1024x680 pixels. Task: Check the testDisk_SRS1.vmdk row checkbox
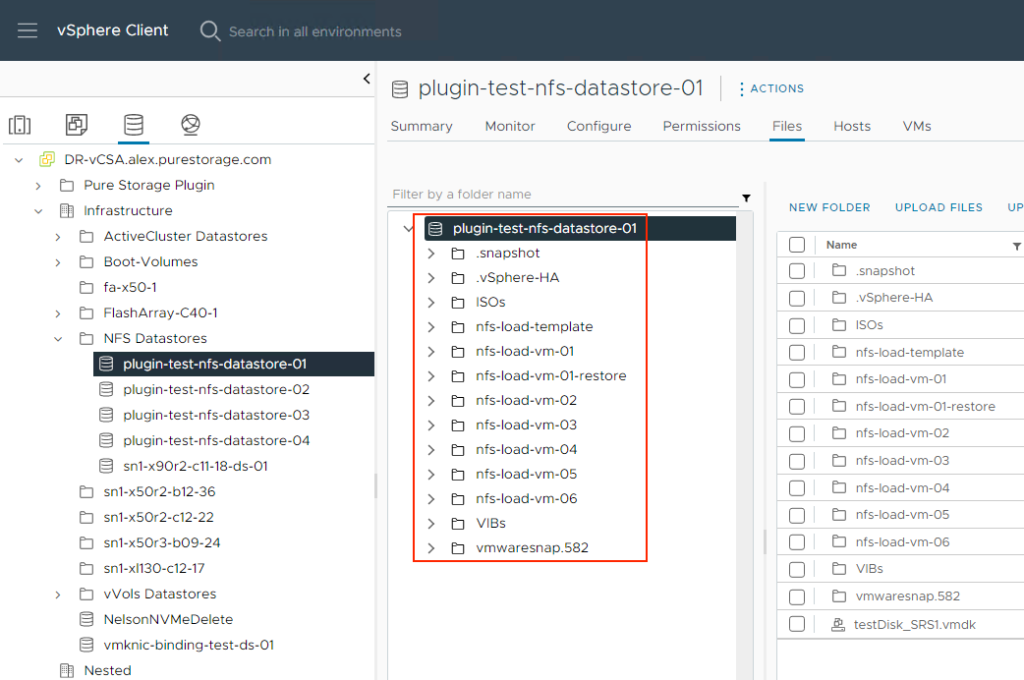797,624
